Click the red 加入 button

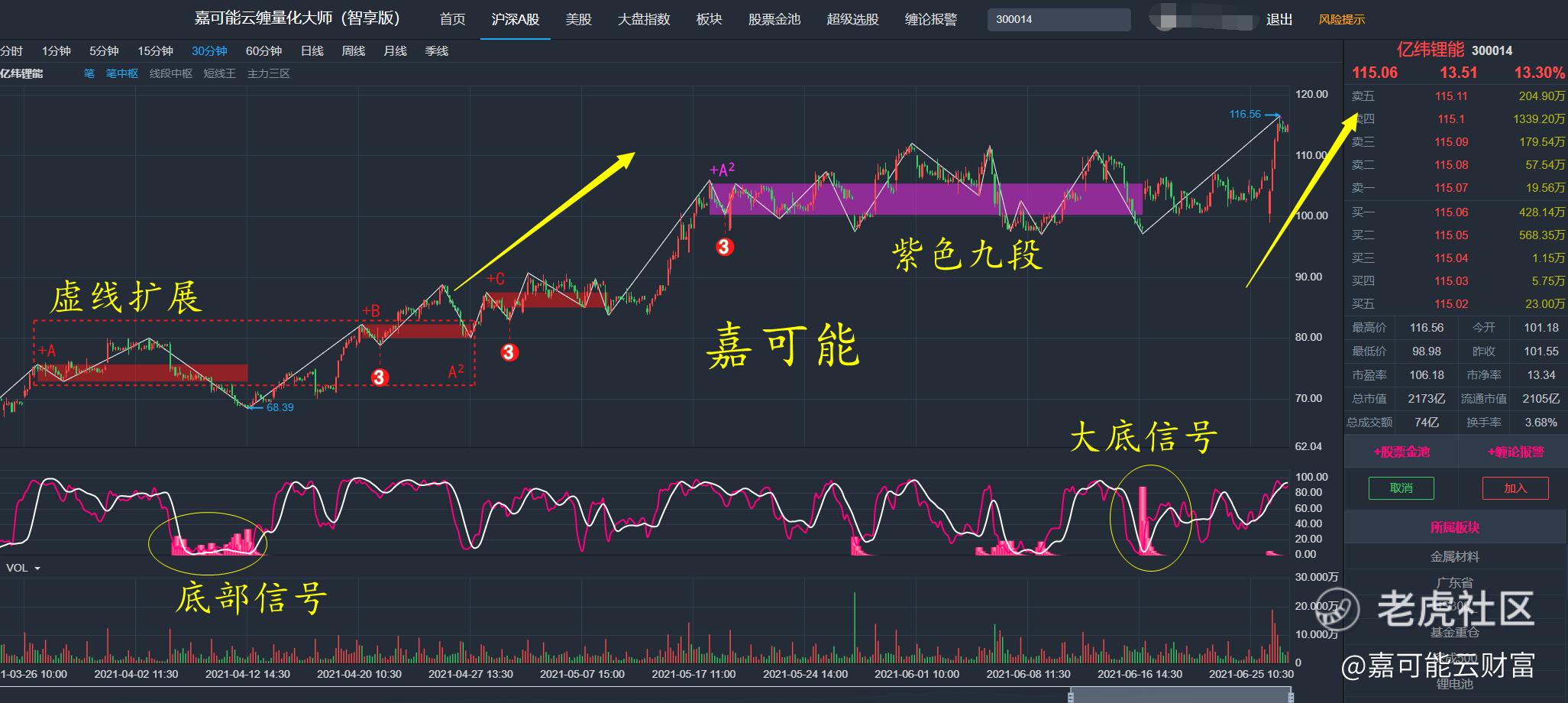(x=1515, y=488)
